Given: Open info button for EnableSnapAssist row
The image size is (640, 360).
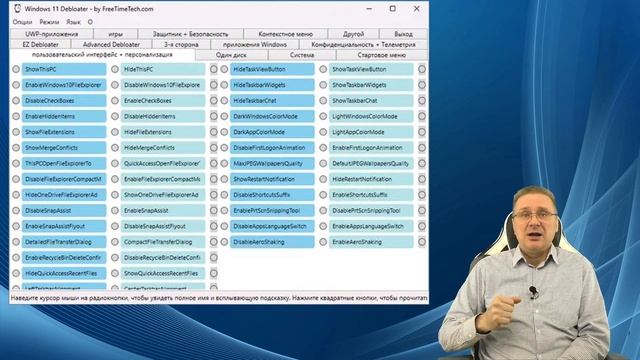Looking at the screenshot, I should (x=213, y=211).
